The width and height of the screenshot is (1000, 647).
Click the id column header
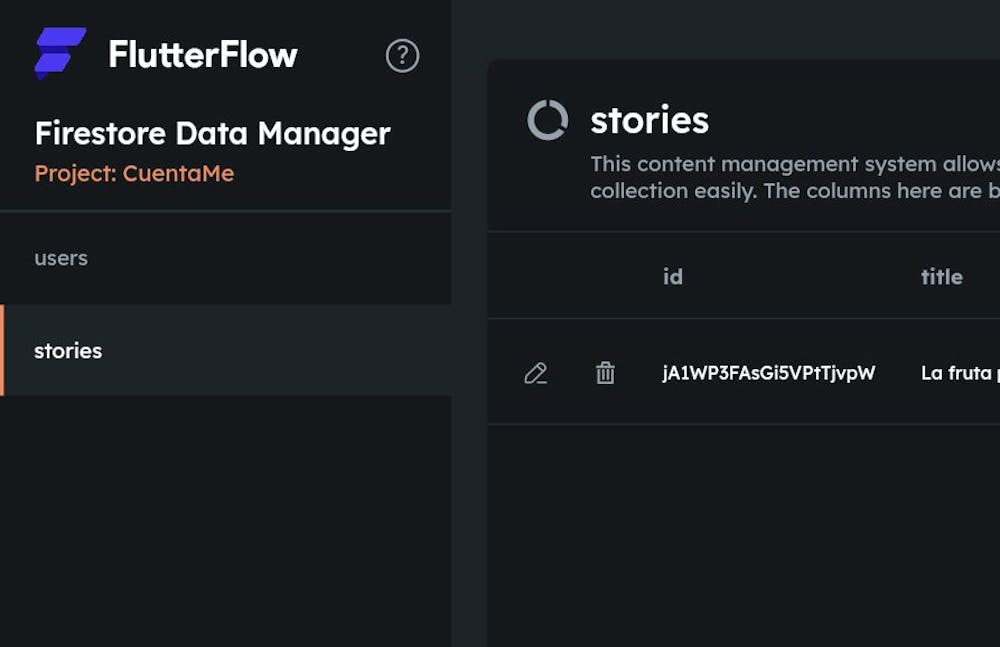tap(673, 277)
